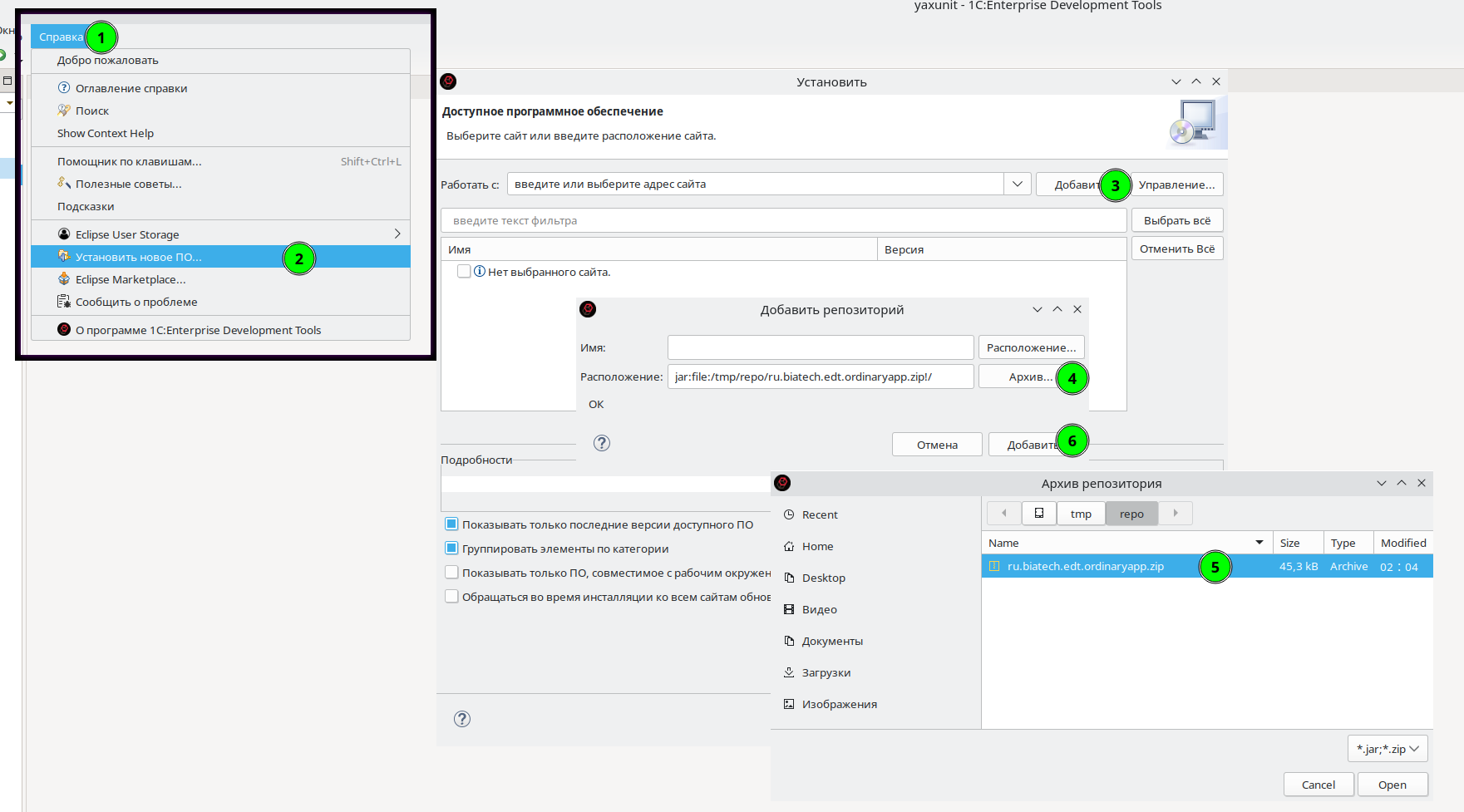Click the Архив button
The height and width of the screenshot is (812, 1464).
click(x=1030, y=376)
